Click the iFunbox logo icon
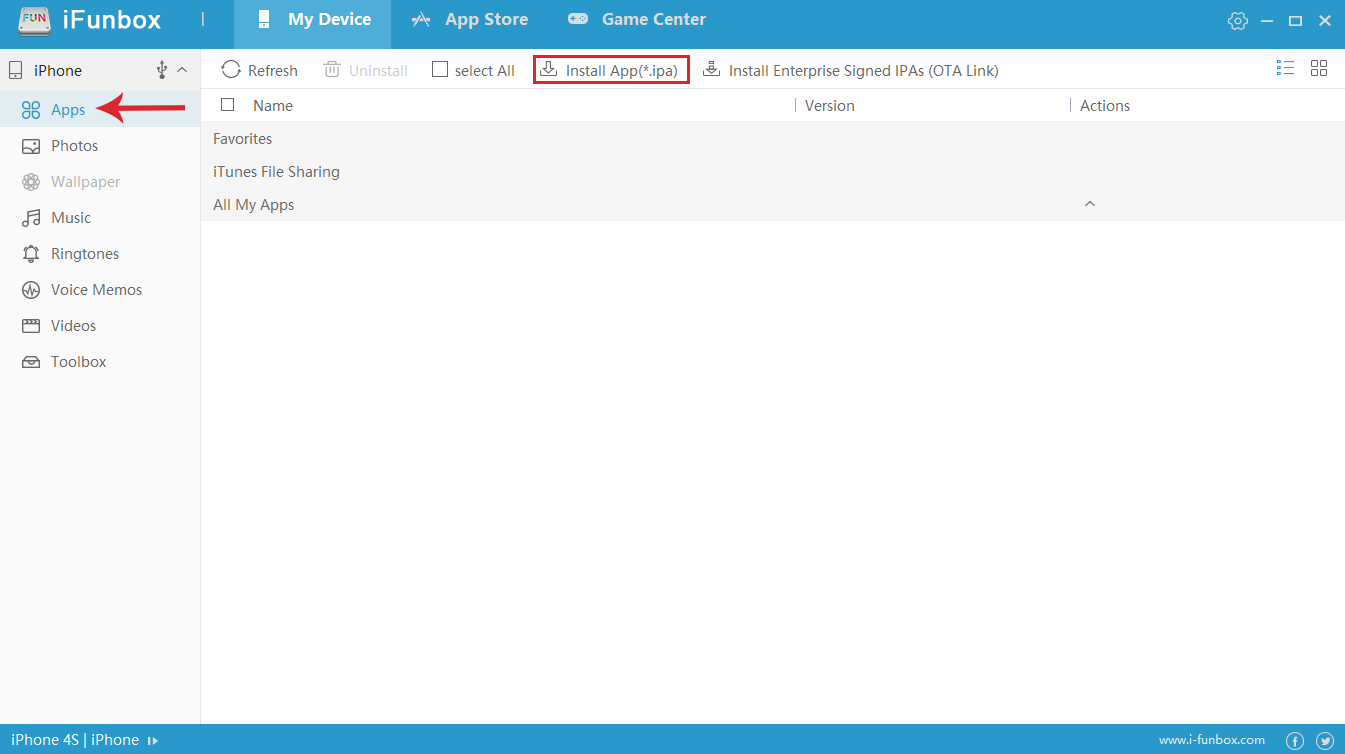This screenshot has height=754, width=1345. click(35, 20)
